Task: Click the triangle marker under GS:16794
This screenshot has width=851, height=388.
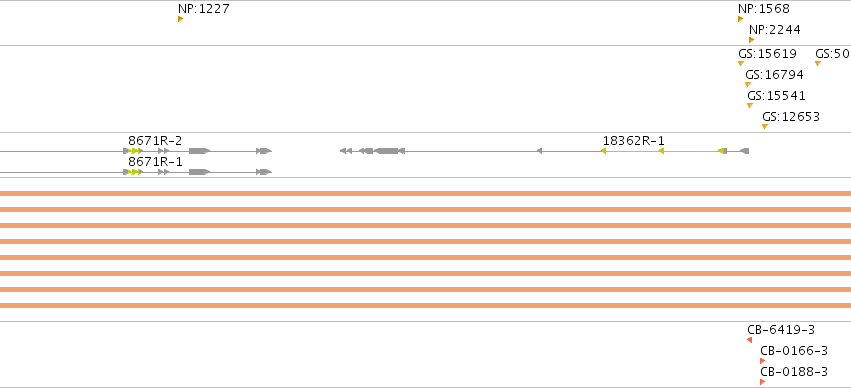Action: 748,84
